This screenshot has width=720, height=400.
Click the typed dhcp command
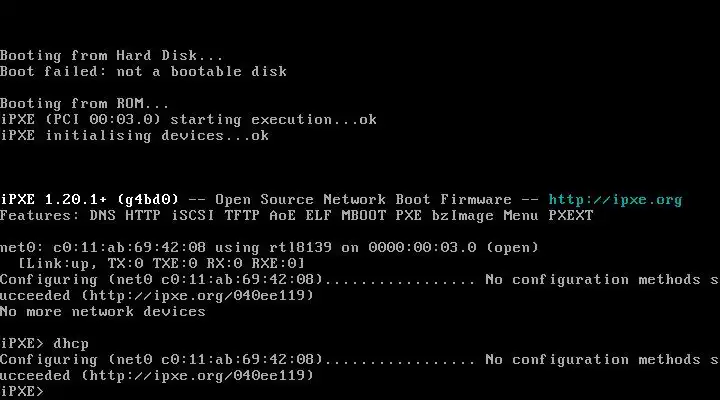71,343
